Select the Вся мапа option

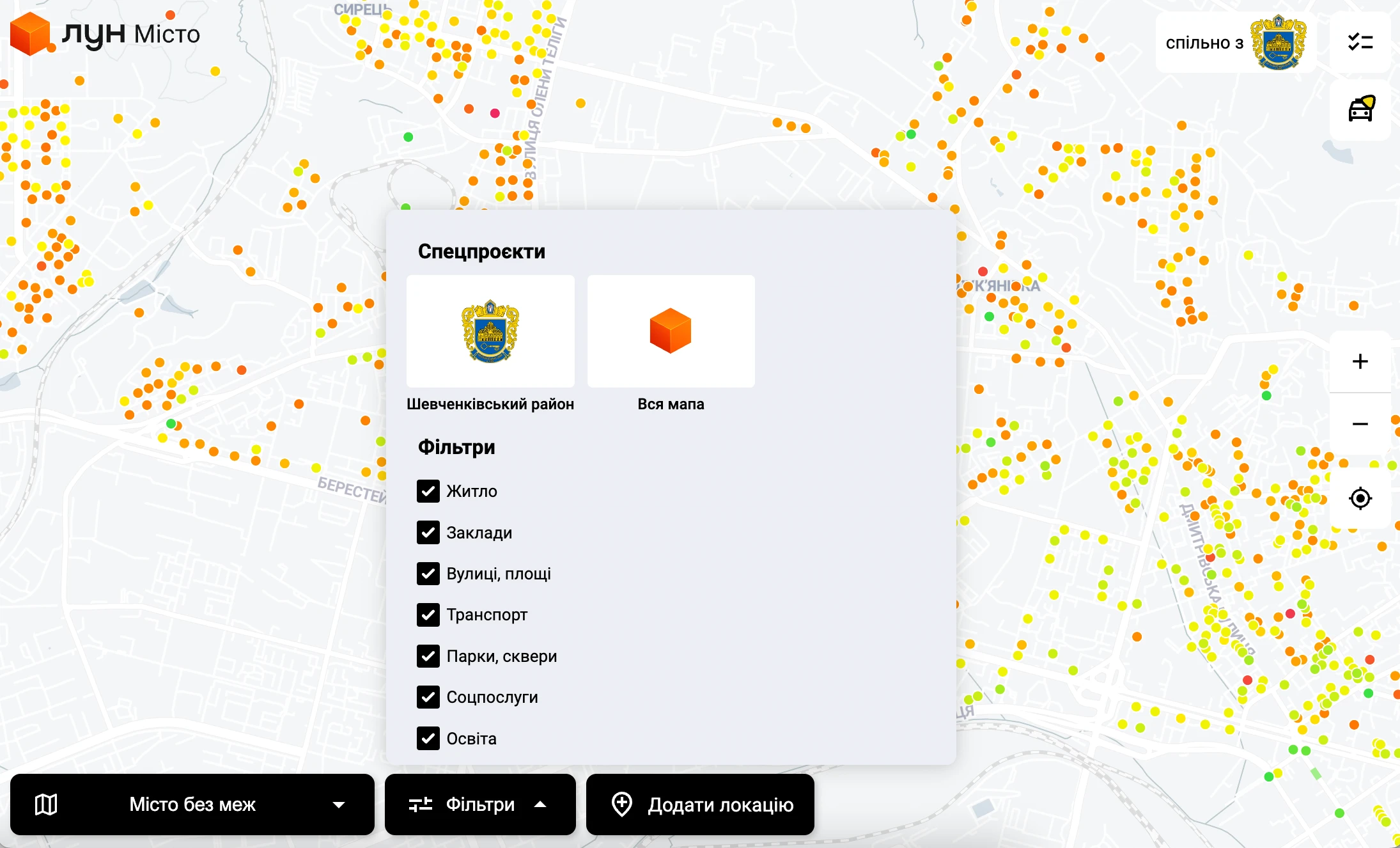click(671, 331)
